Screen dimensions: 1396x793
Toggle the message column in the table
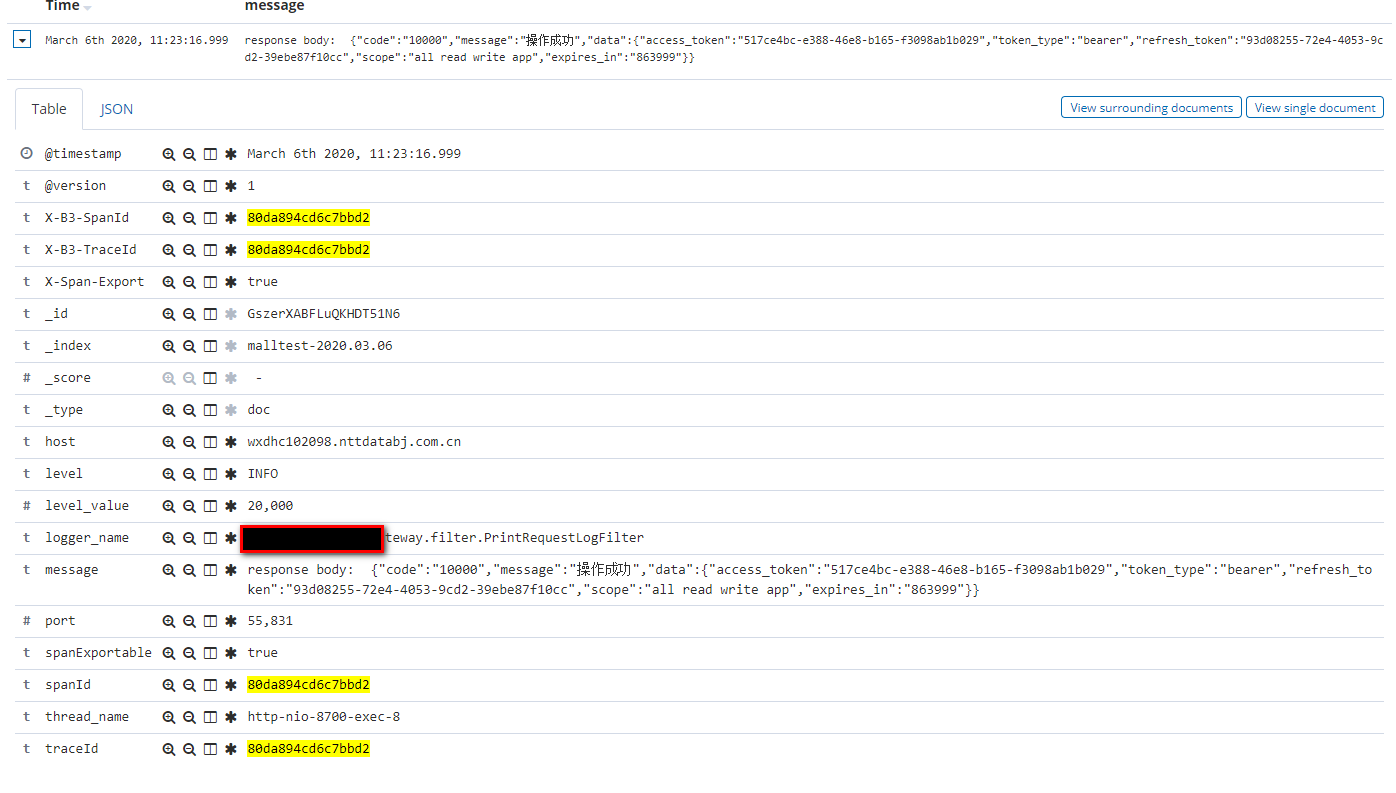tap(210, 569)
